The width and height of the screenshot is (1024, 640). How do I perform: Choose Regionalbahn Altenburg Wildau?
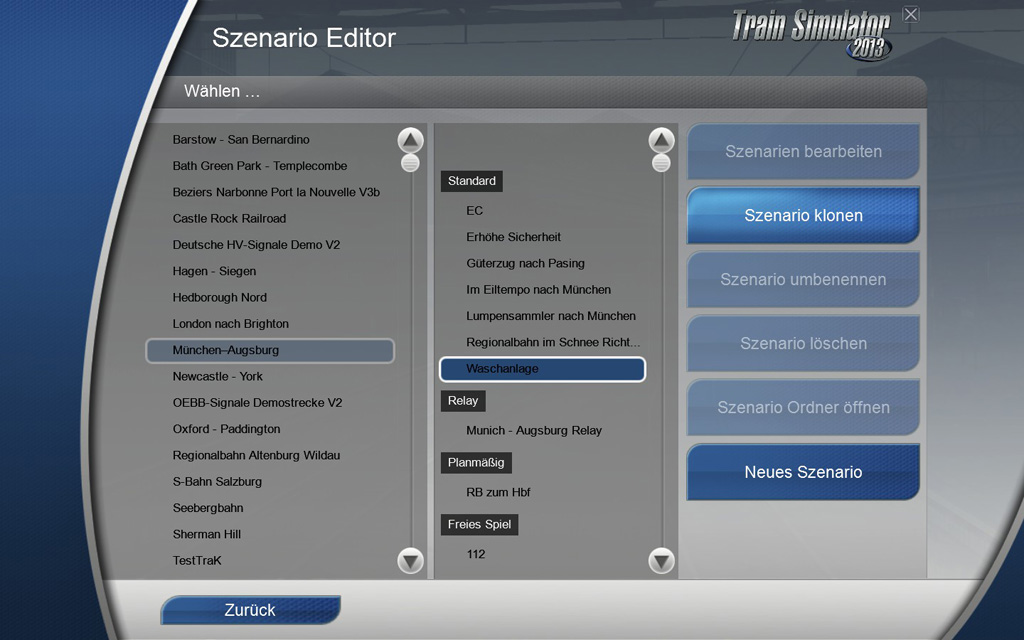(256, 455)
